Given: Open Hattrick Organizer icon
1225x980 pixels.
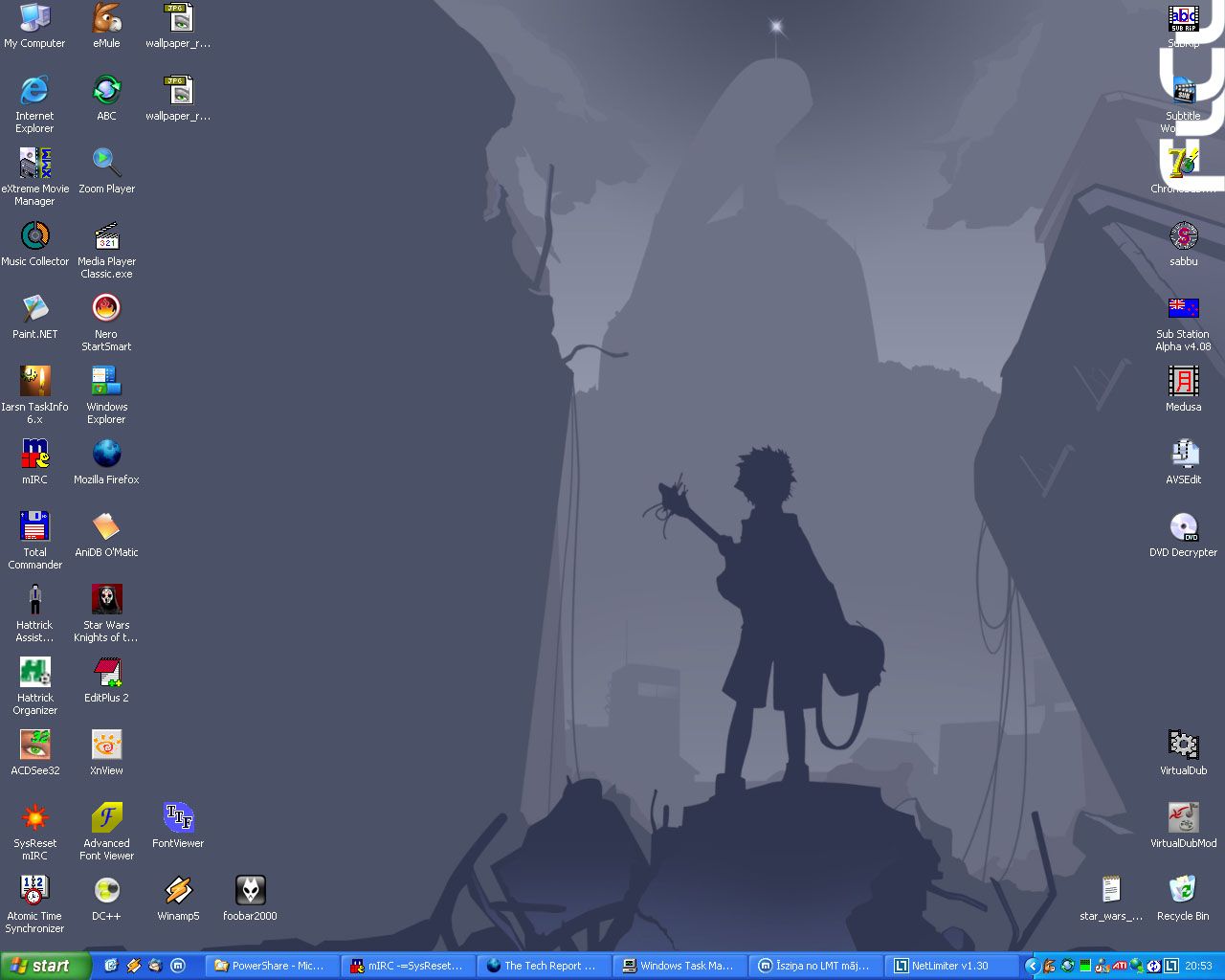Looking at the screenshot, I should point(34,687).
